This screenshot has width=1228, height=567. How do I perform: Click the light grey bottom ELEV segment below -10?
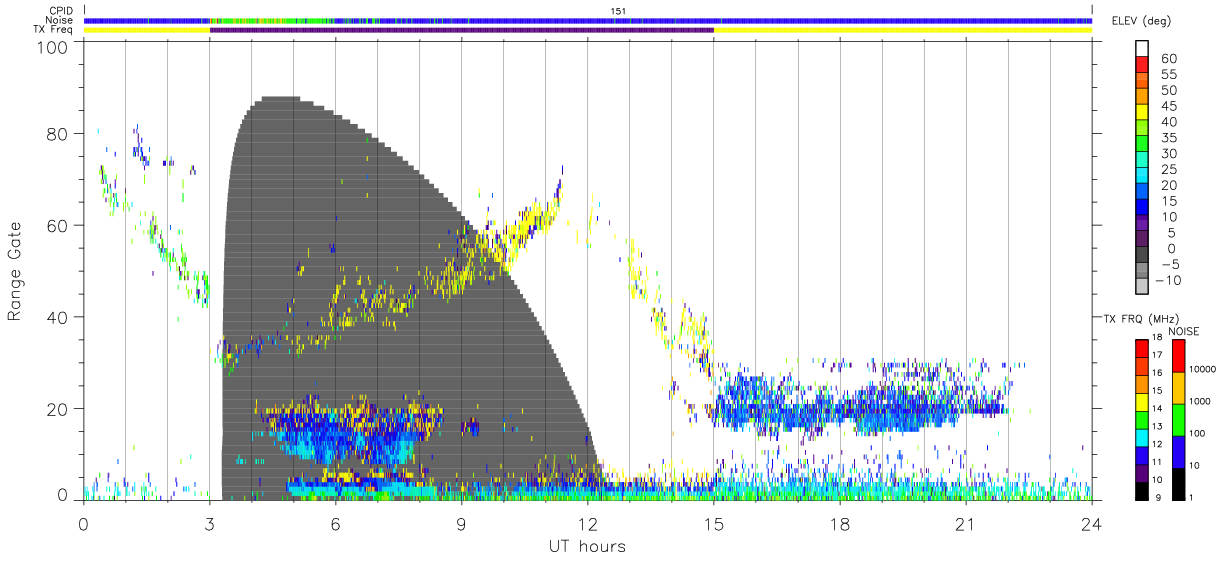(x=1141, y=287)
